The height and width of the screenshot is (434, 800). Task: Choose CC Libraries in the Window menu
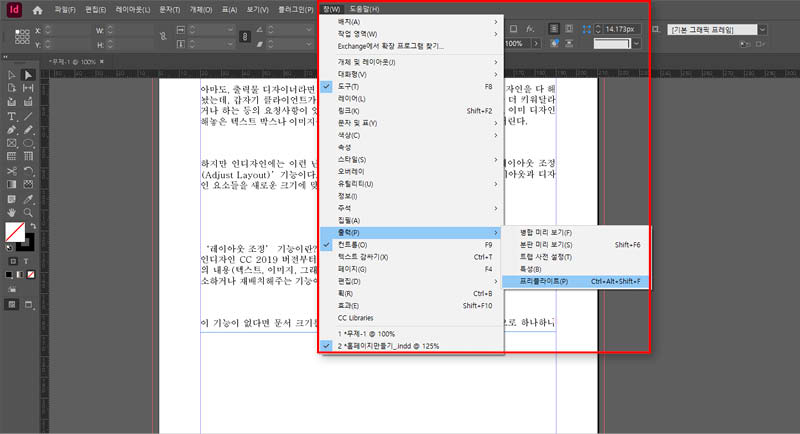[411, 318]
